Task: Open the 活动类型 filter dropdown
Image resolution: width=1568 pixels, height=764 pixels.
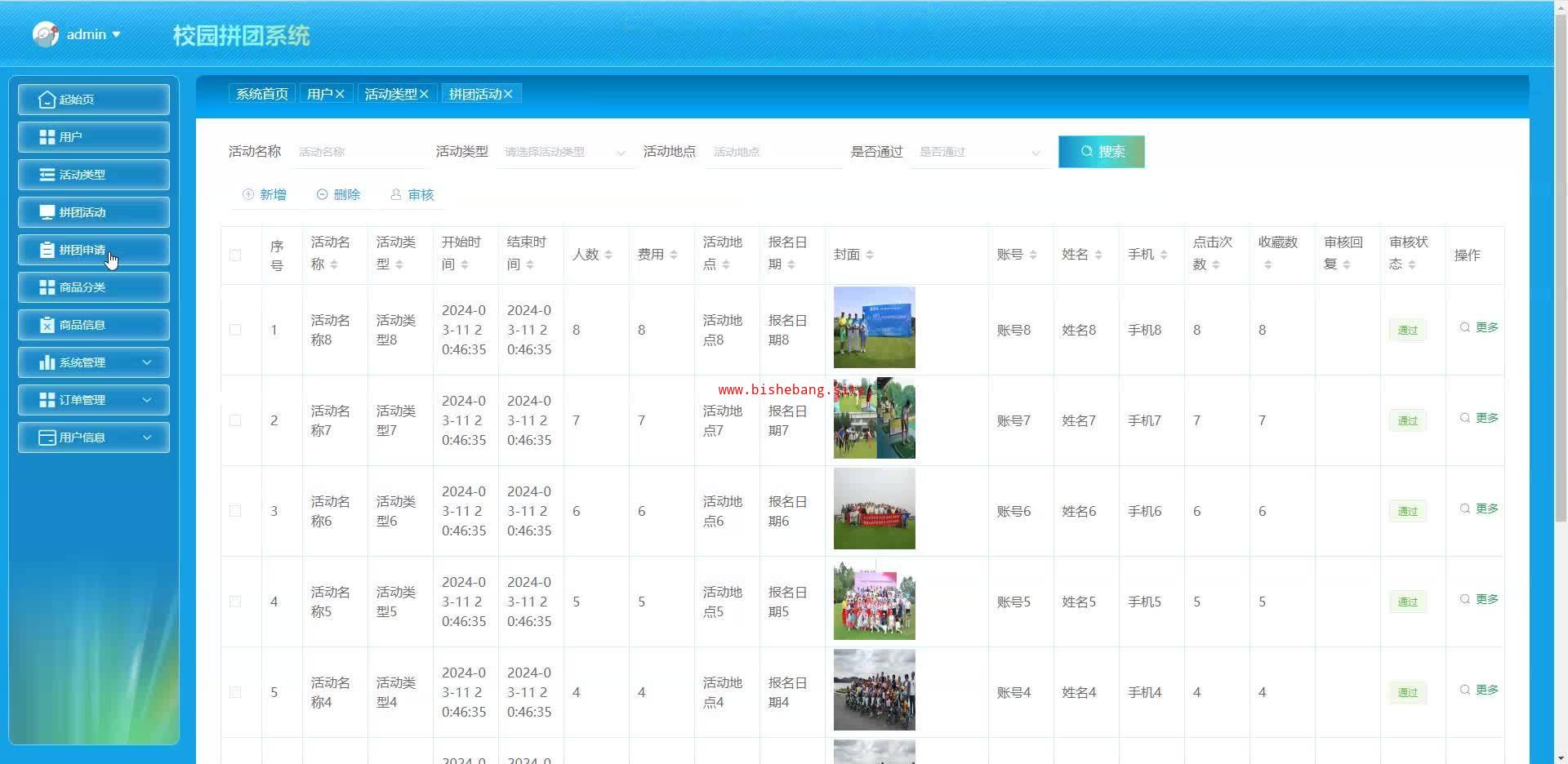Action: click(563, 152)
